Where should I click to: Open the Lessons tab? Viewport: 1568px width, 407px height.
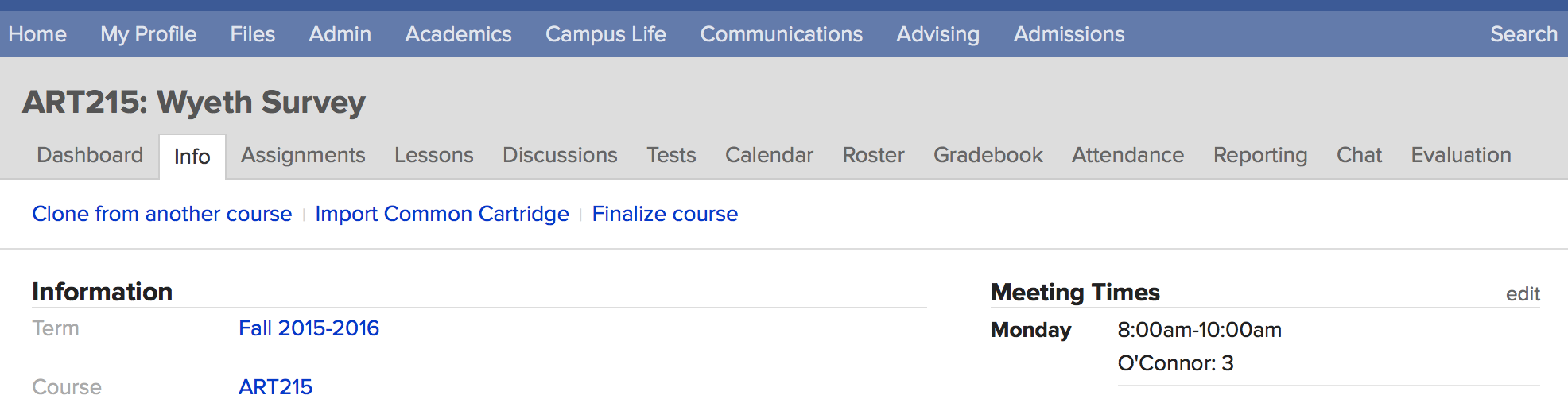(x=433, y=155)
